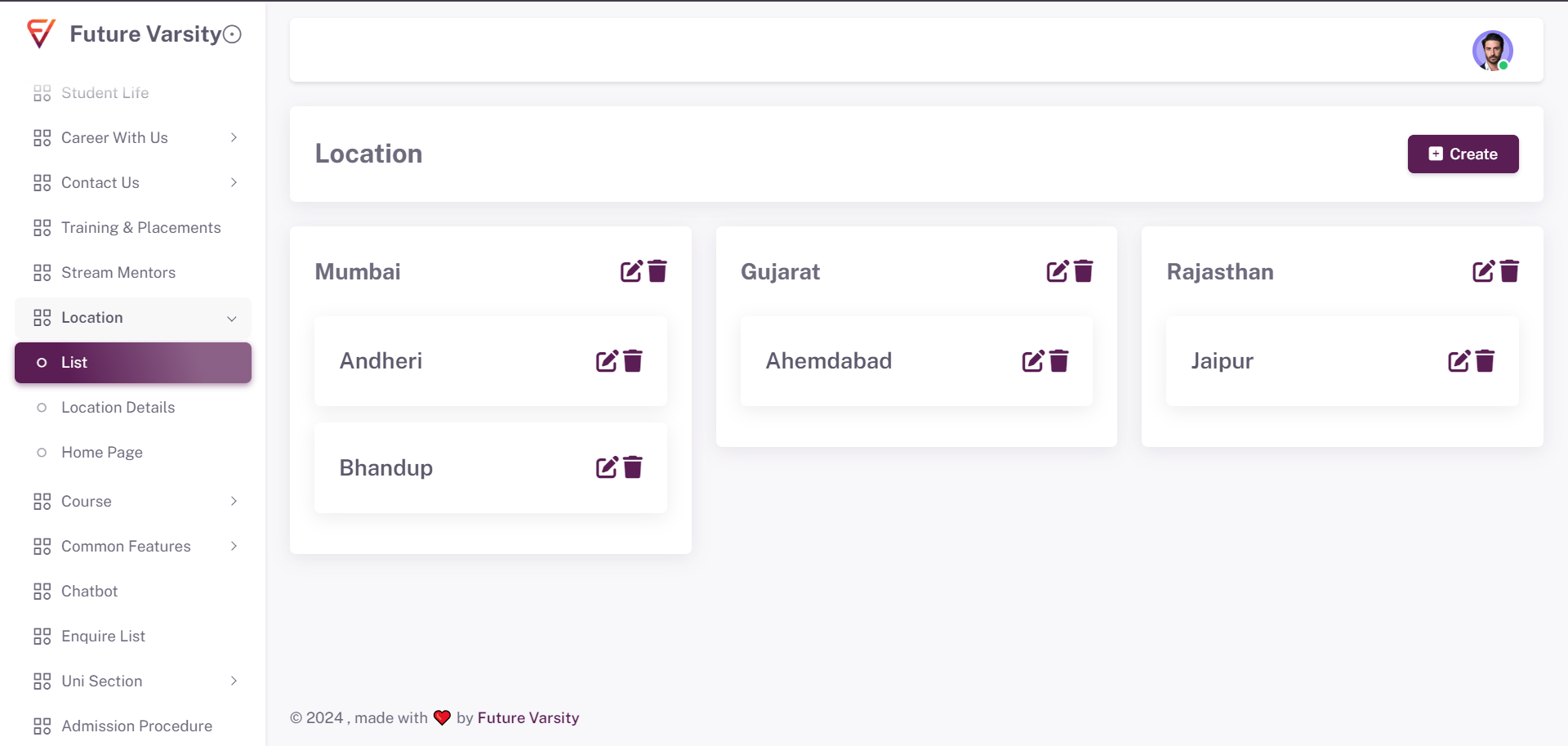Image resolution: width=1568 pixels, height=746 pixels.
Task: Open the Stream Mentors menu item
Action: (x=118, y=272)
